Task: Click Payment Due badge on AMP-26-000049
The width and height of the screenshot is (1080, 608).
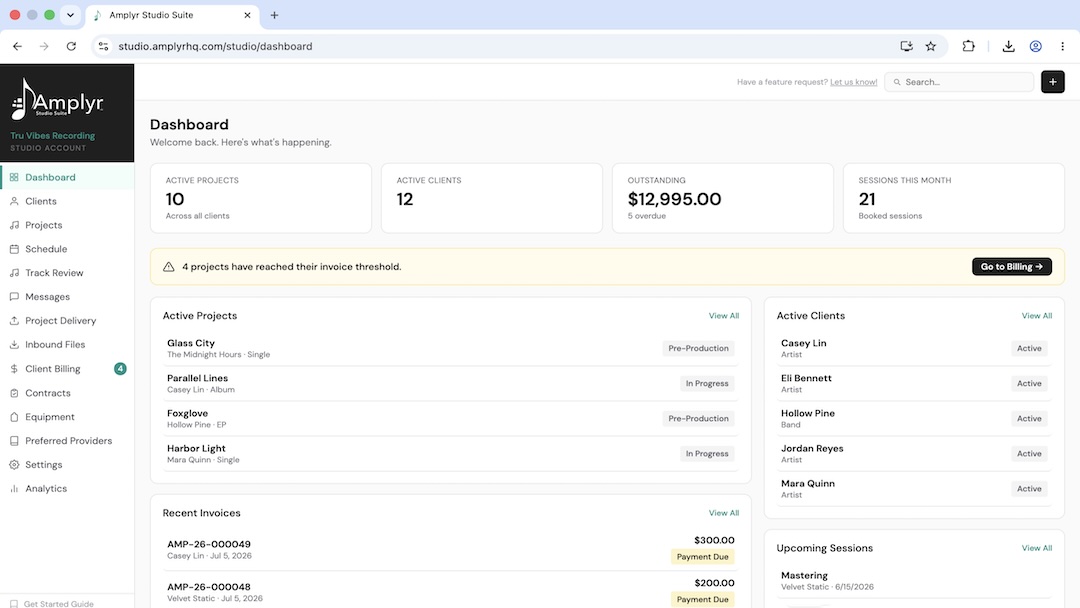Action: 702,556
